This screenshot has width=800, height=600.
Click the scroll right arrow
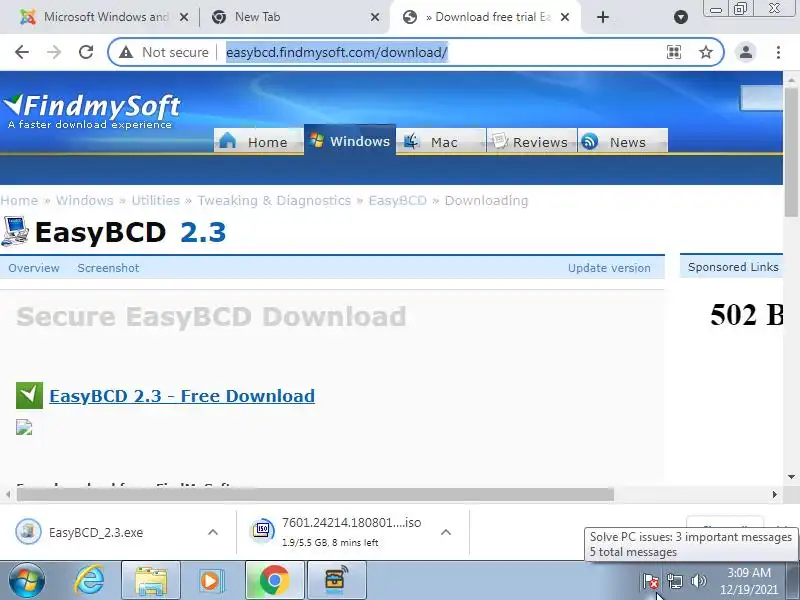pos(774,494)
